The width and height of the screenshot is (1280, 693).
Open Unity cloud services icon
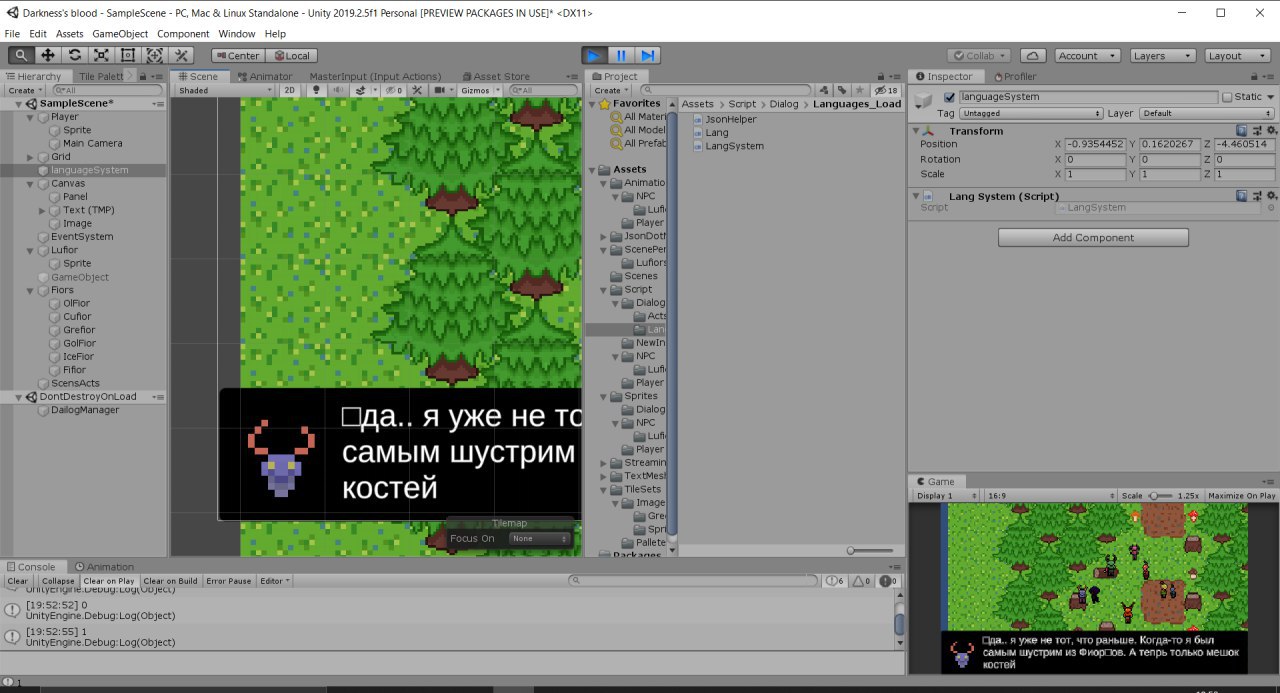click(1033, 56)
